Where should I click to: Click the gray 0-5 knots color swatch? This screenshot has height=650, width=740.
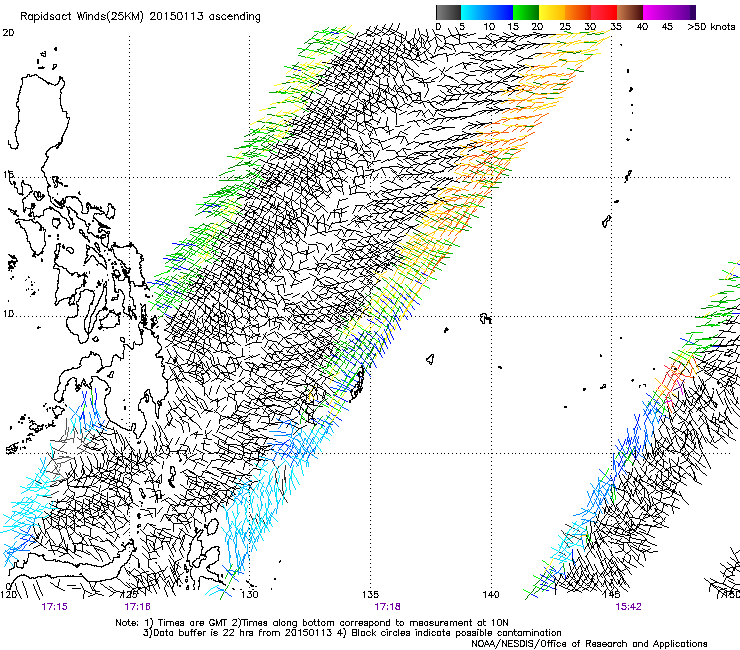click(x=448, y=12)
